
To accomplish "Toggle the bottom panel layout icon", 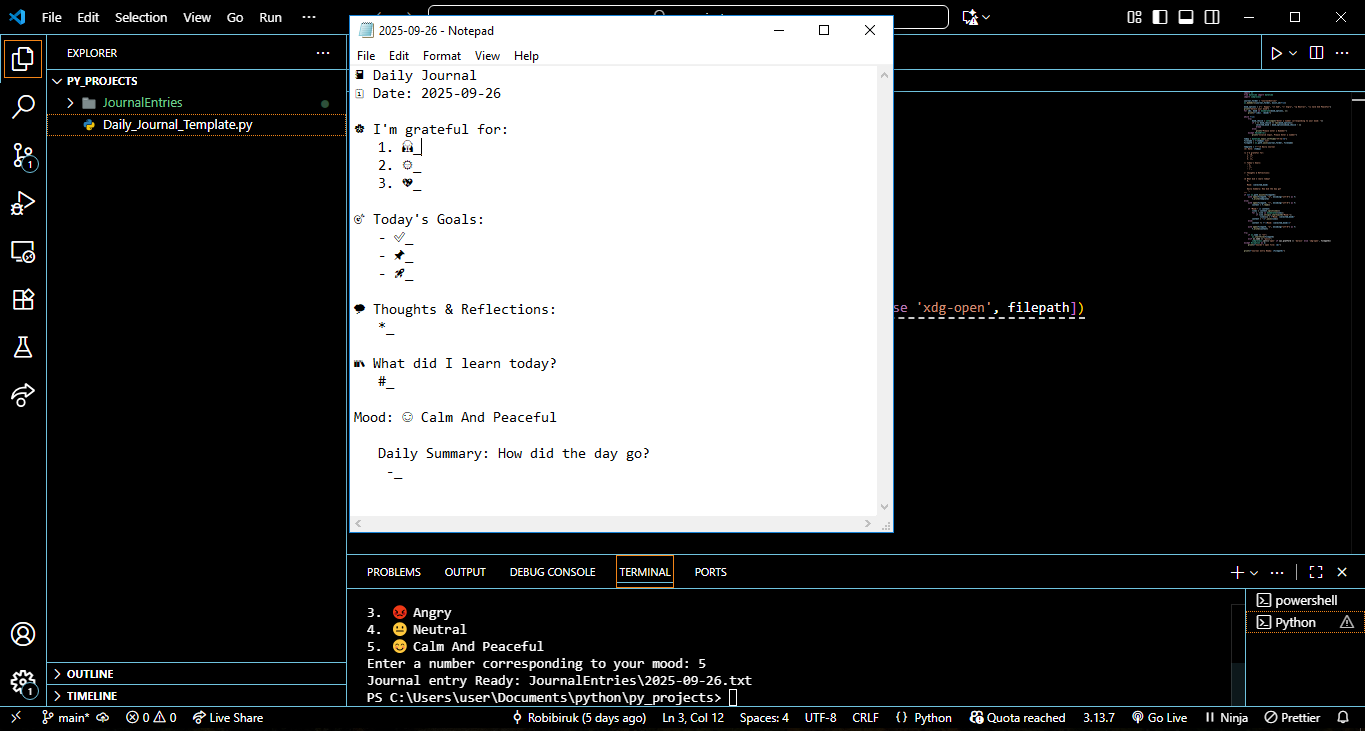I will [x=1186, y=17].
